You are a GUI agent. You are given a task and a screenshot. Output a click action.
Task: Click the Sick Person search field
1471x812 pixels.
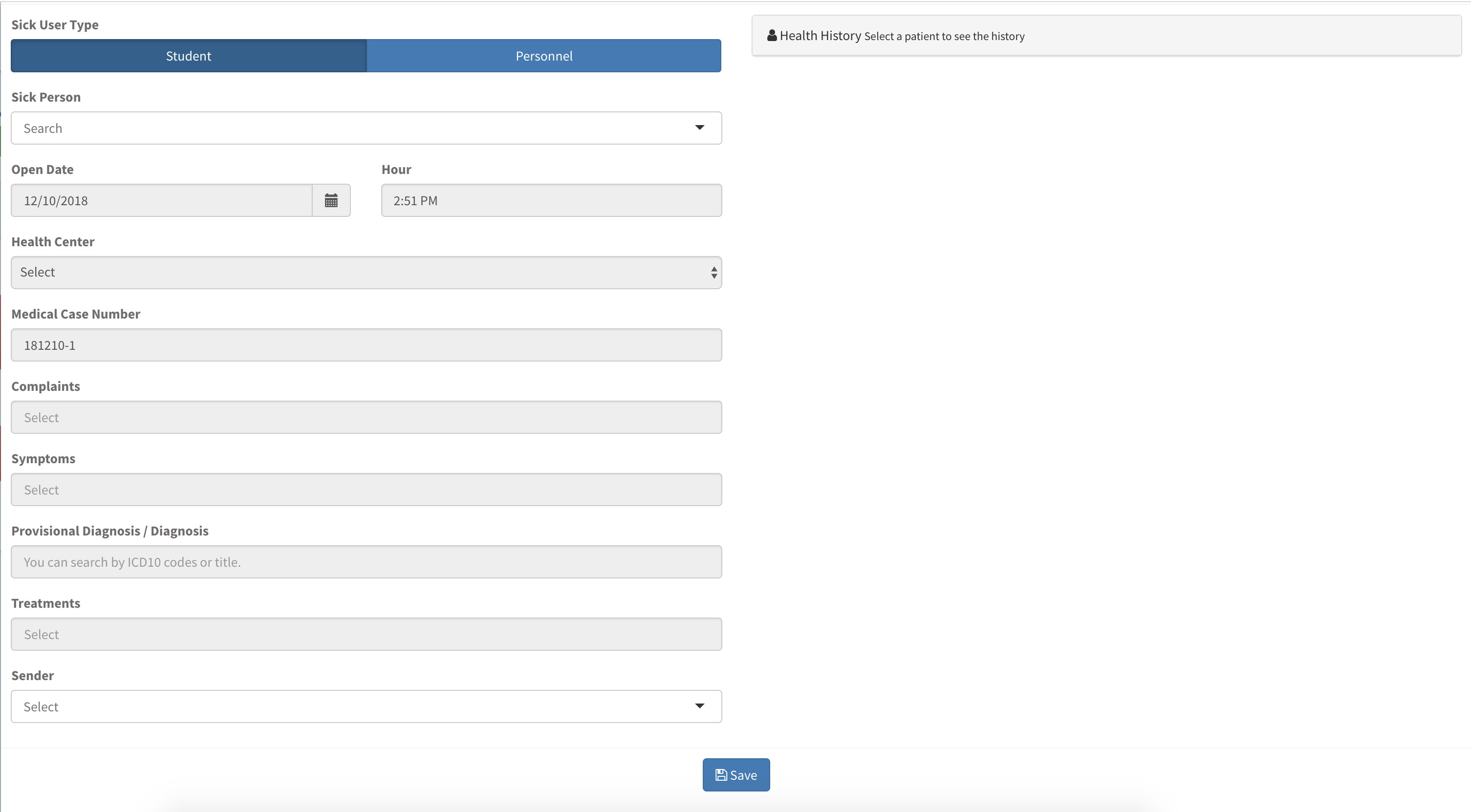tap(343, 128)
